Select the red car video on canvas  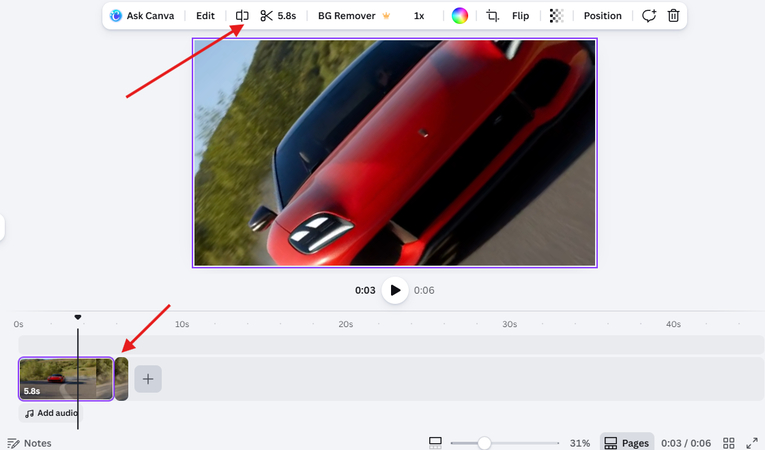pyautogui.click(x=395, y=153)
